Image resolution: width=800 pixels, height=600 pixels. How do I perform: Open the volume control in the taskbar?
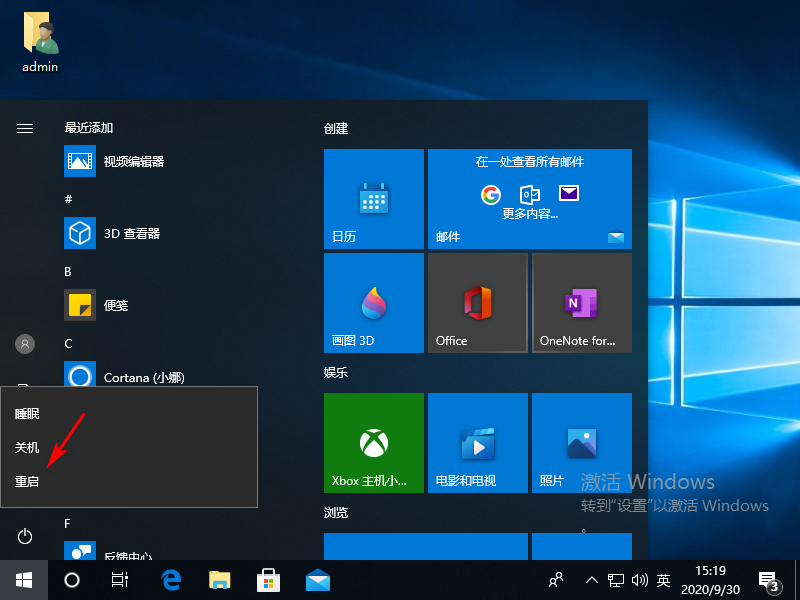point(641,580)
